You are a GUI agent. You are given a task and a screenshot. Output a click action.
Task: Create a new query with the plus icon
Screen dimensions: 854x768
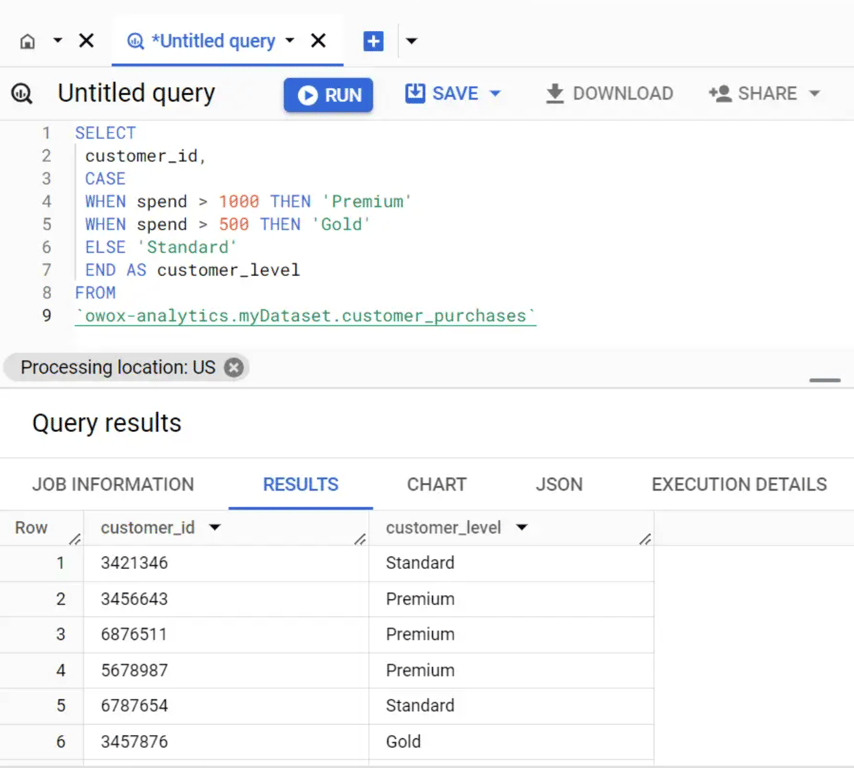[373, 41]
